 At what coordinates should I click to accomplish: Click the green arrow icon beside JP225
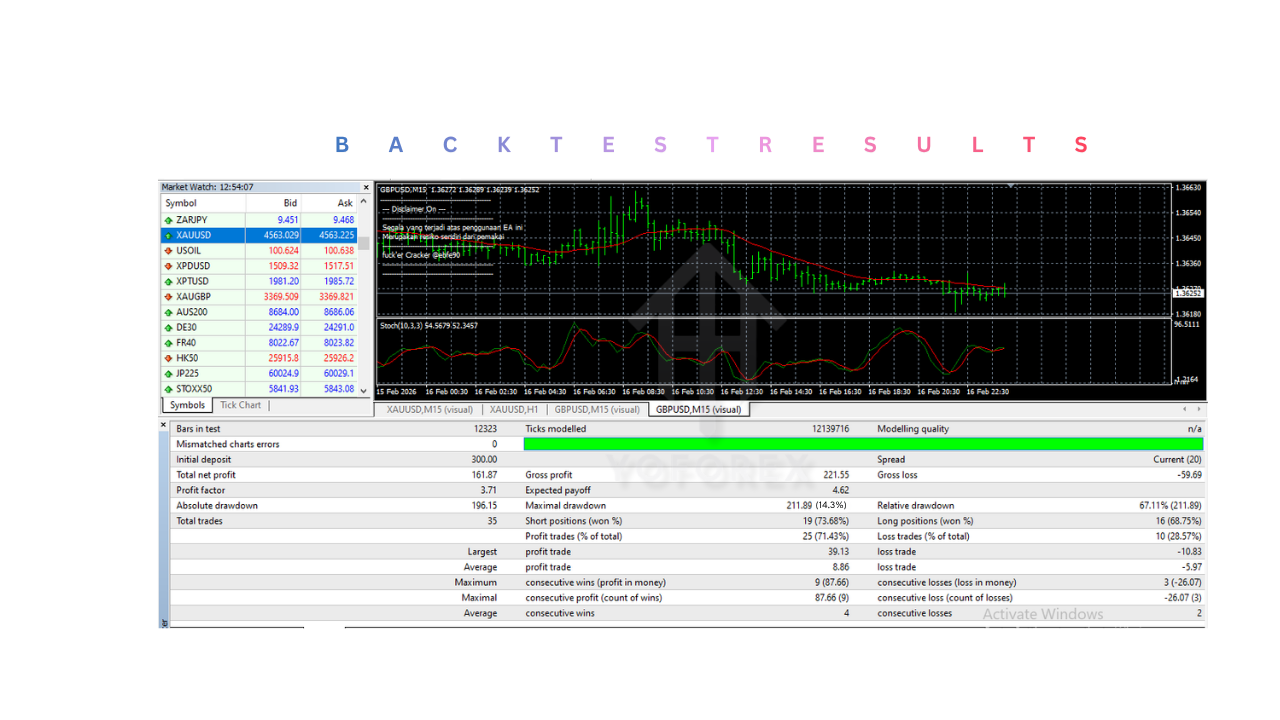click(168, 374)
